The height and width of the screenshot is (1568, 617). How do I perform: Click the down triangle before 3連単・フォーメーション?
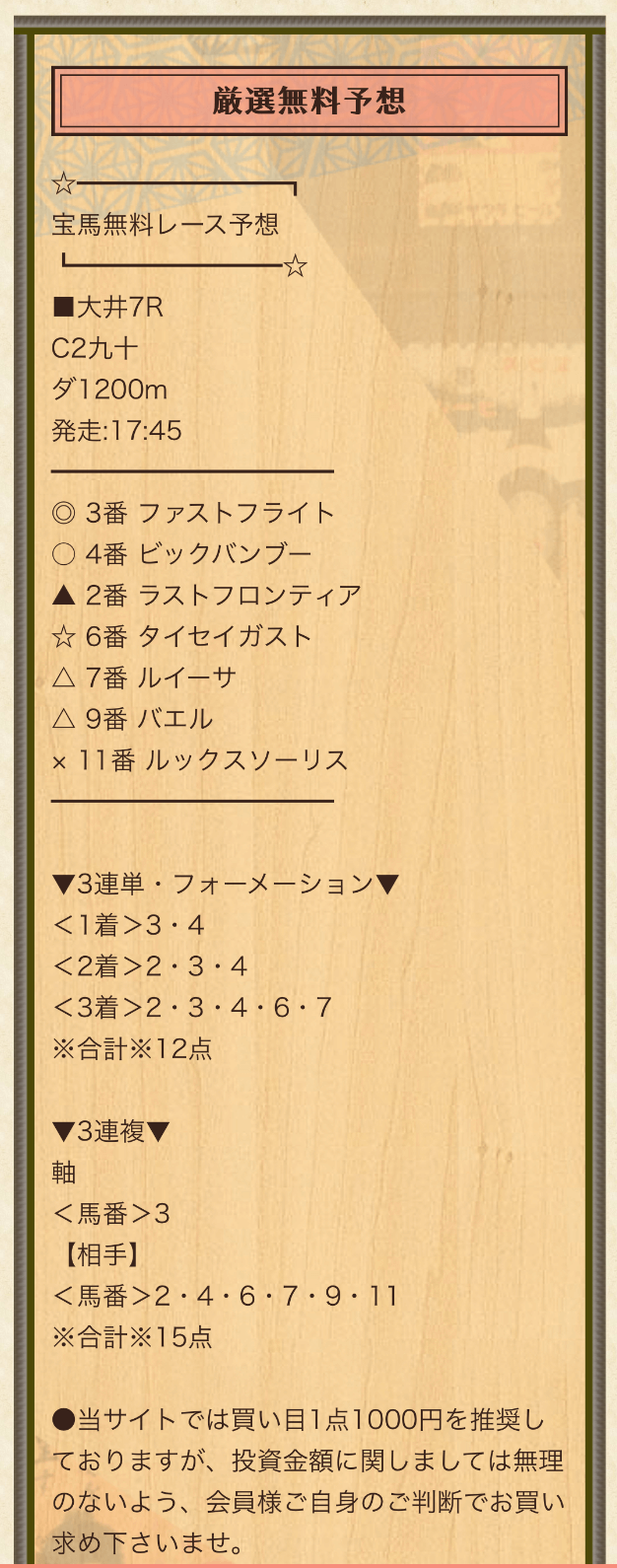(x=63, y=885)
